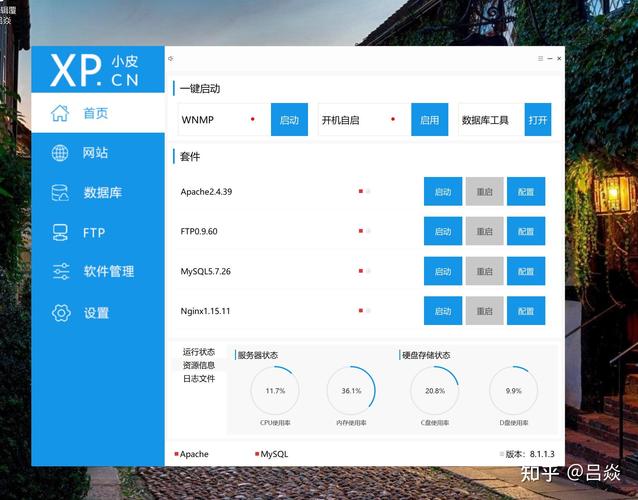The height and width of the screenshot is (500, 638).
Task: Open the 软件管理 sliders icon
Action: [61, 271]
